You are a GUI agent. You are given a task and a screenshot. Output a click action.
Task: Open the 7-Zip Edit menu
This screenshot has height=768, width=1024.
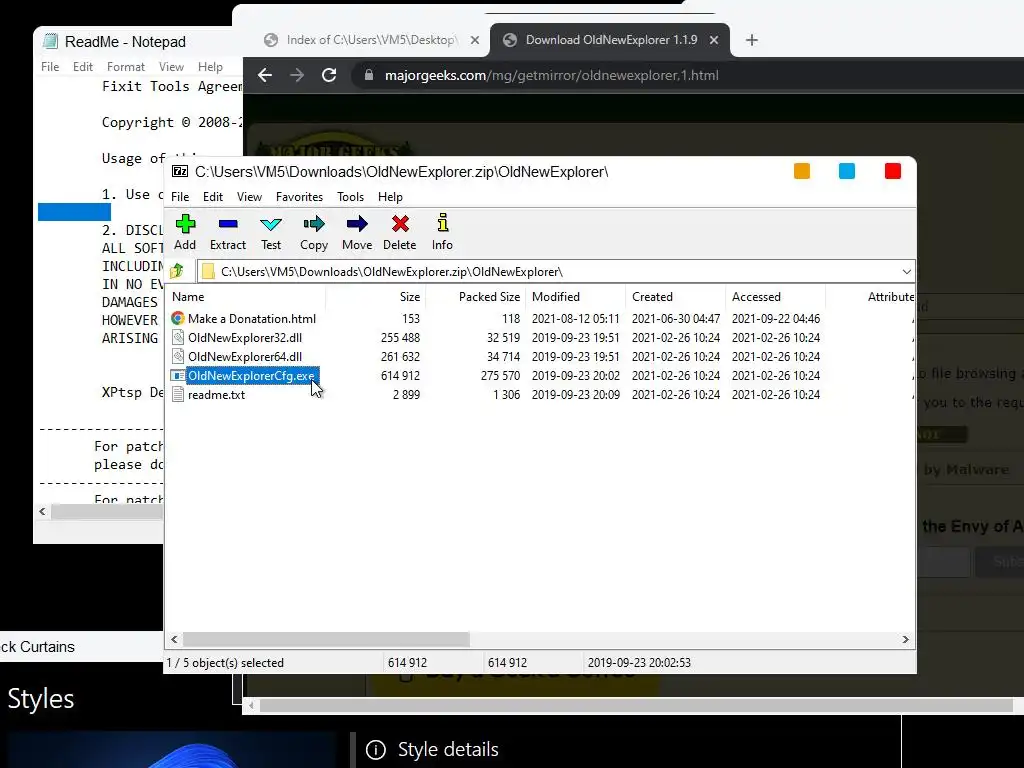point(213,197)
